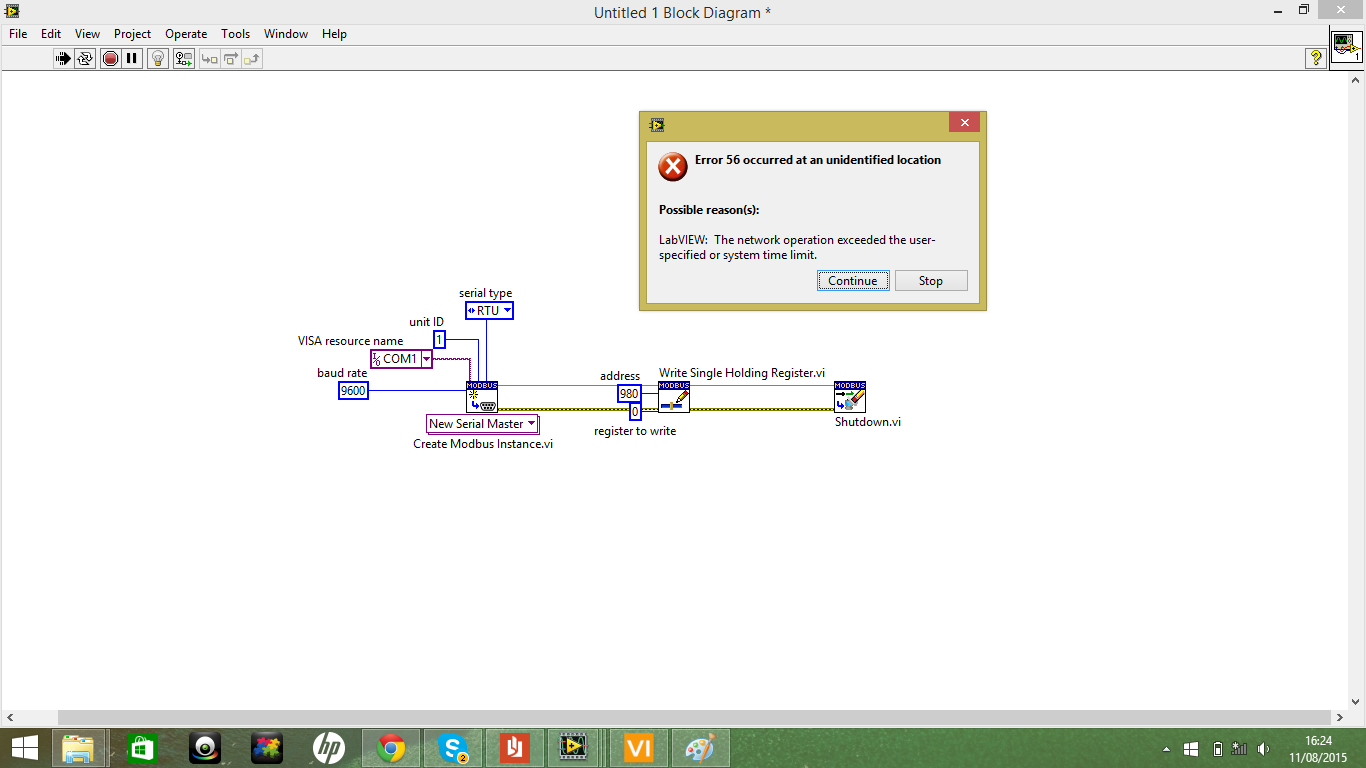Switch to the LabVIEW taskbar icon
The image size is (1366, 768).
point(572,748)
